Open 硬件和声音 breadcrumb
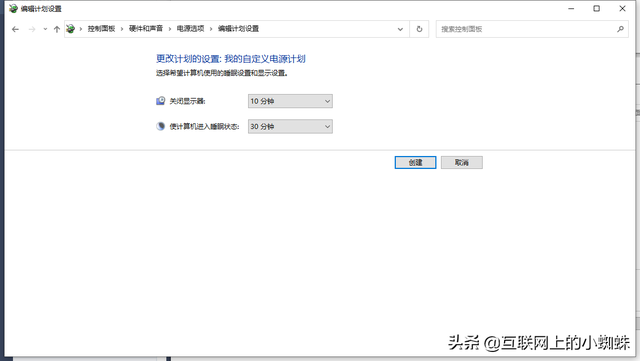The image size is (640, 361). tap(146, 29)
